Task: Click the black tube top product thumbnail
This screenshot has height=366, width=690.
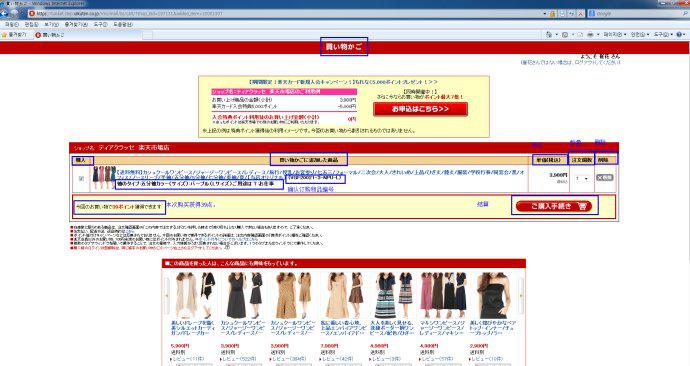Action: tap(493, 295)
